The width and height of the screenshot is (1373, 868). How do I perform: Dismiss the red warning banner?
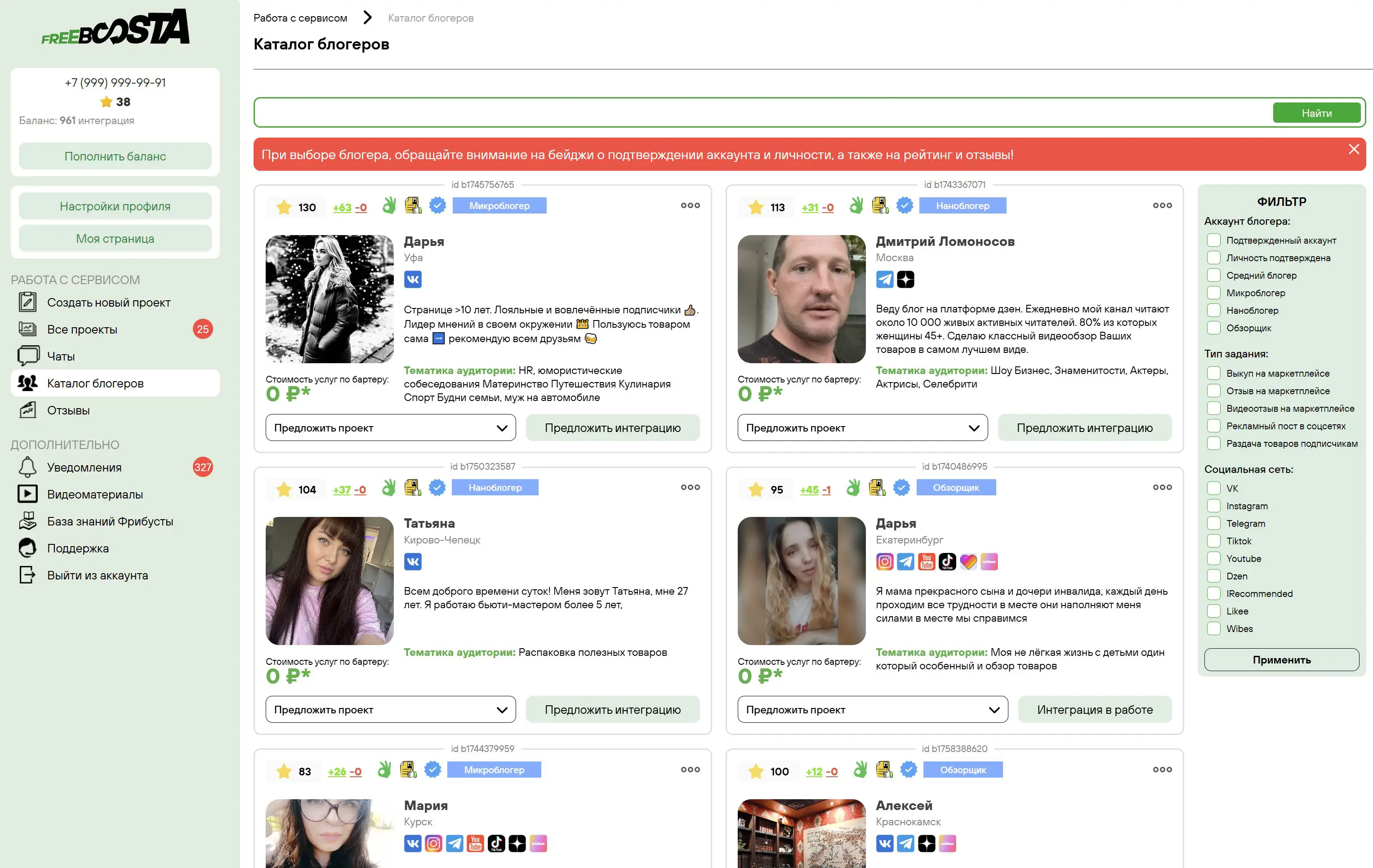(x=1354, y=149)
